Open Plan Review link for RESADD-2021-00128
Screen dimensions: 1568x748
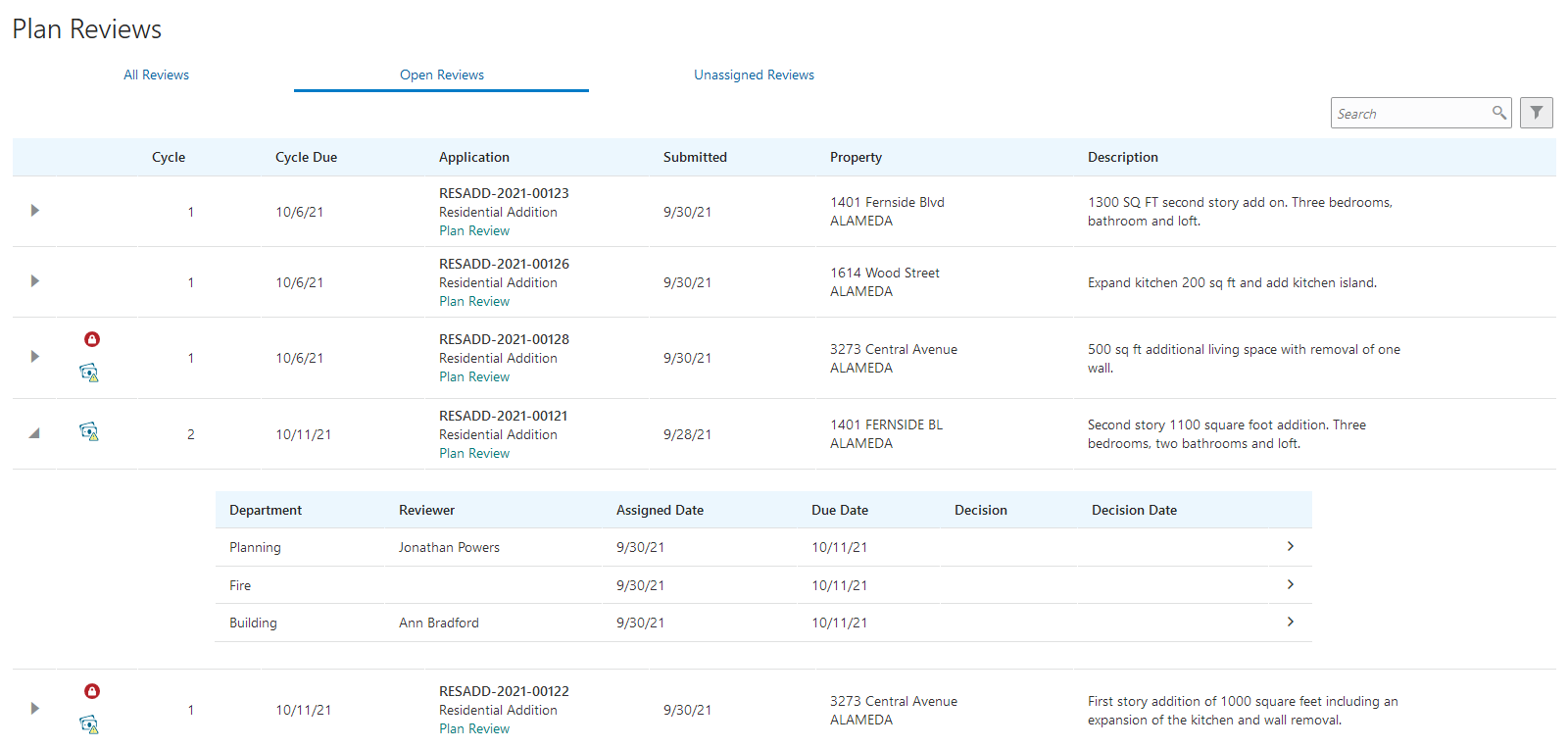click(474, 376)
